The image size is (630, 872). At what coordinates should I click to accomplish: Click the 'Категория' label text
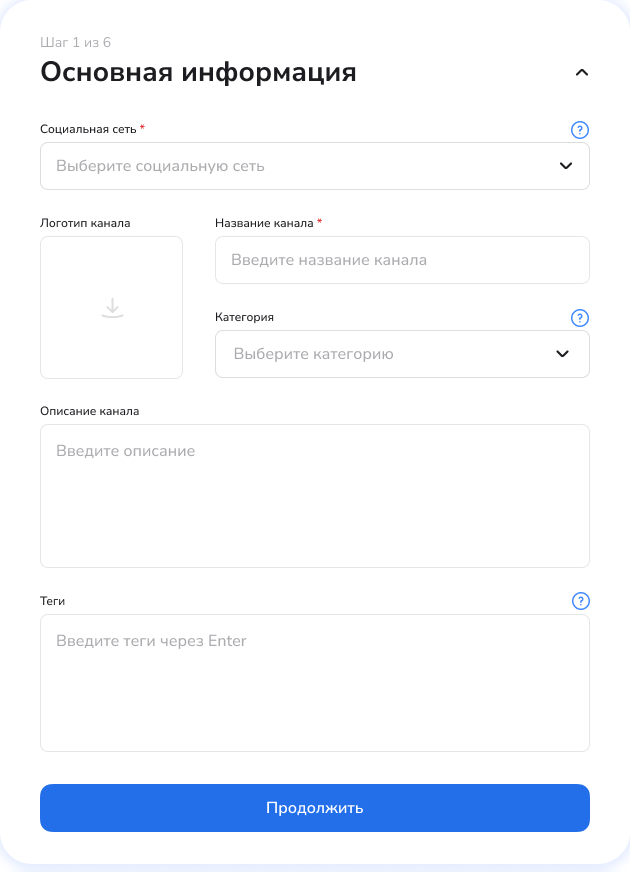tap(244, 317)
